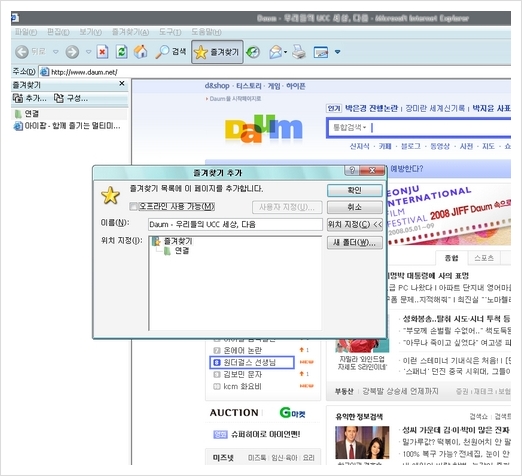Expand the toolbar overflow blue arrow
This screenshot has width=522, height=476.
coord(337,52)
